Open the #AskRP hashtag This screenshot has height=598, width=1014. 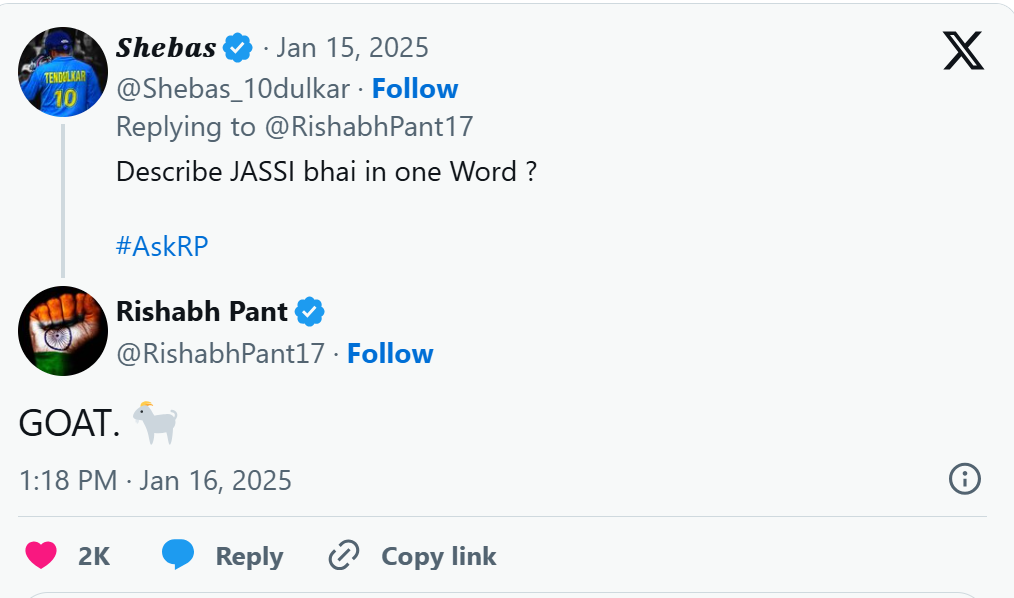[x=162, y=247]
